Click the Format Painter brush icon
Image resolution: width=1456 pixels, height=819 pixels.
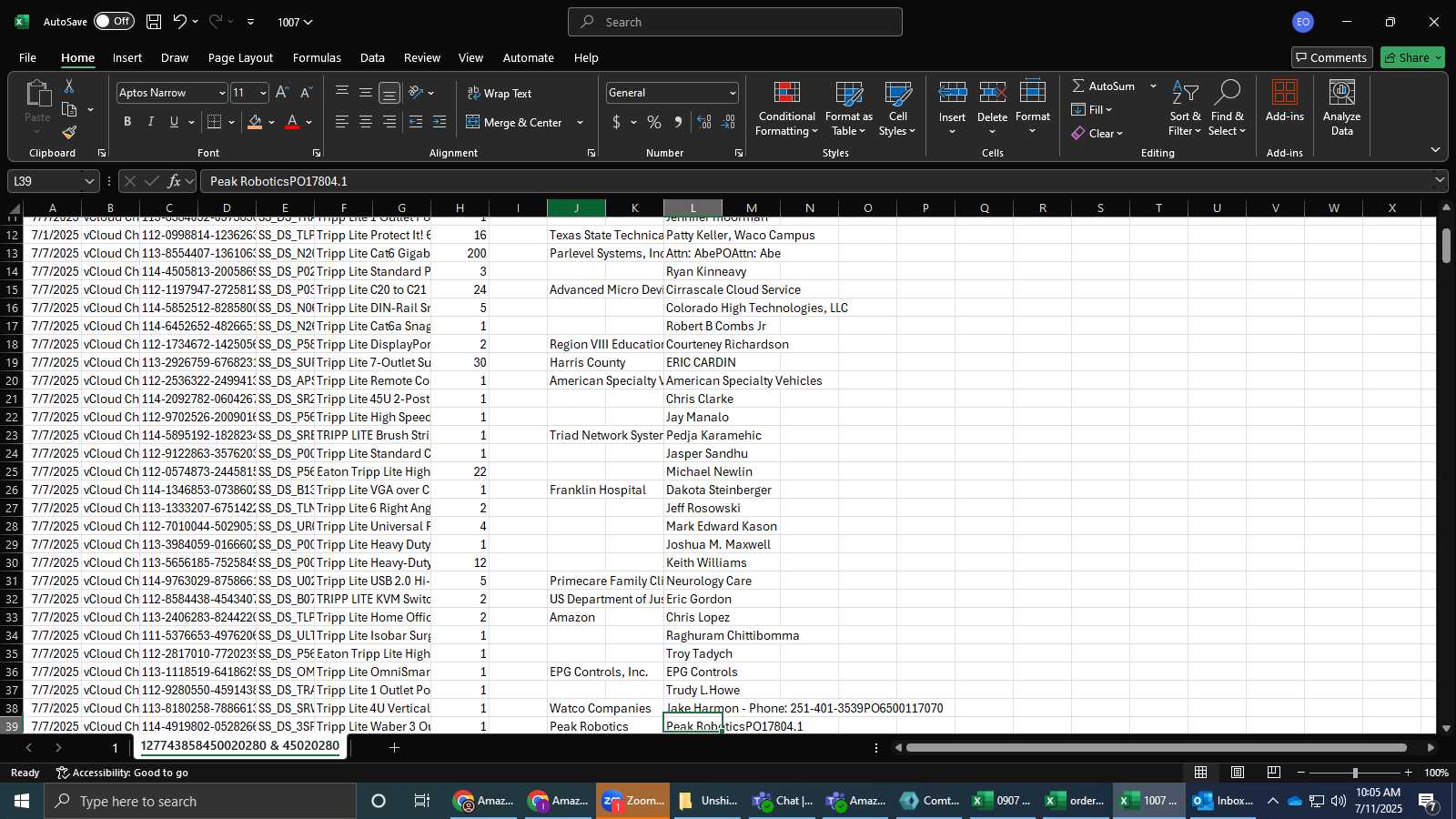(x=69, y=133)
